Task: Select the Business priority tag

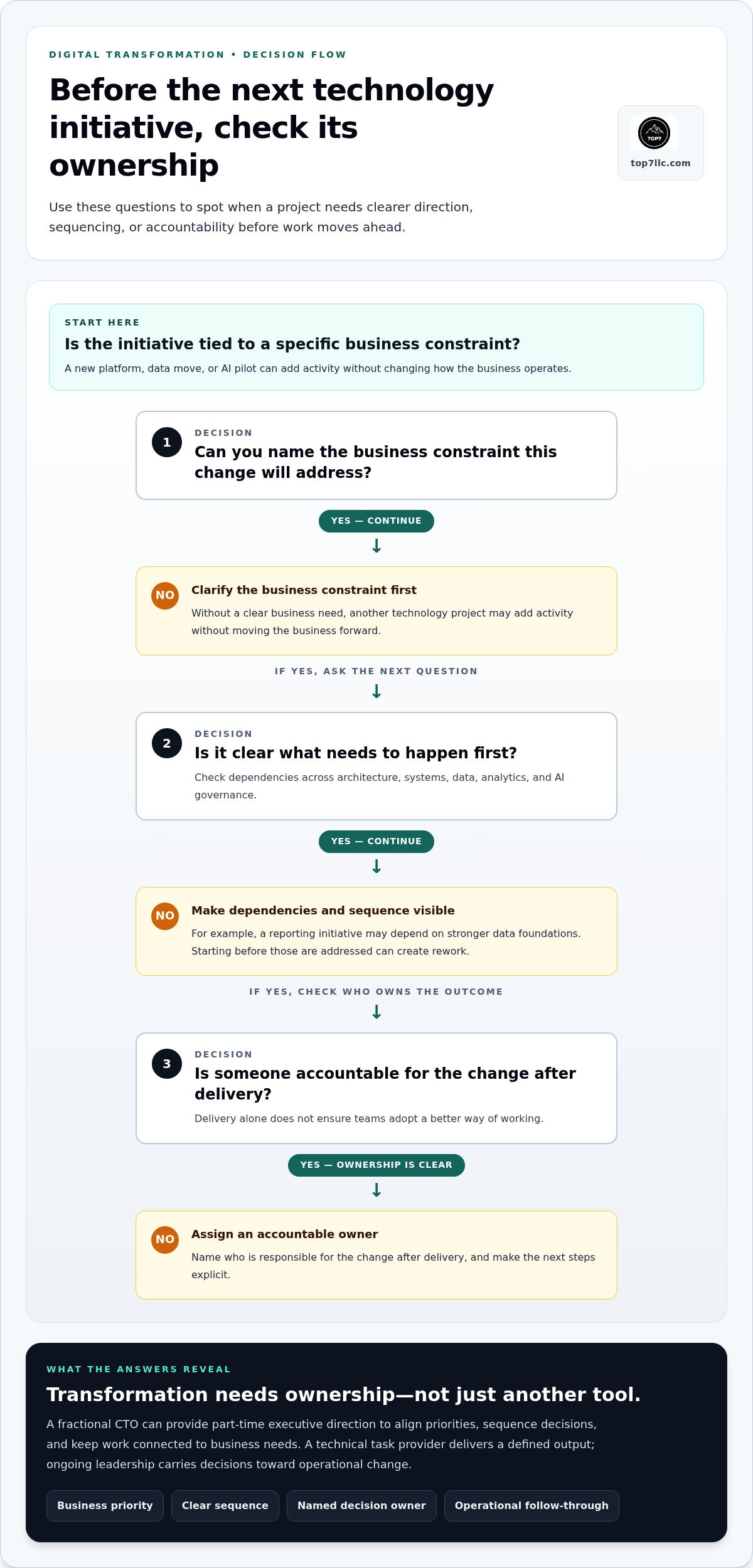Action: point(105,1506)
